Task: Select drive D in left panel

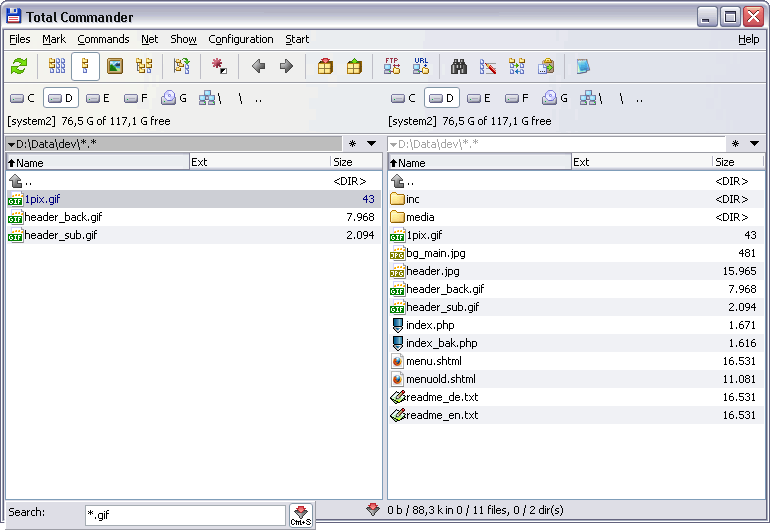Action: [61, 98]
